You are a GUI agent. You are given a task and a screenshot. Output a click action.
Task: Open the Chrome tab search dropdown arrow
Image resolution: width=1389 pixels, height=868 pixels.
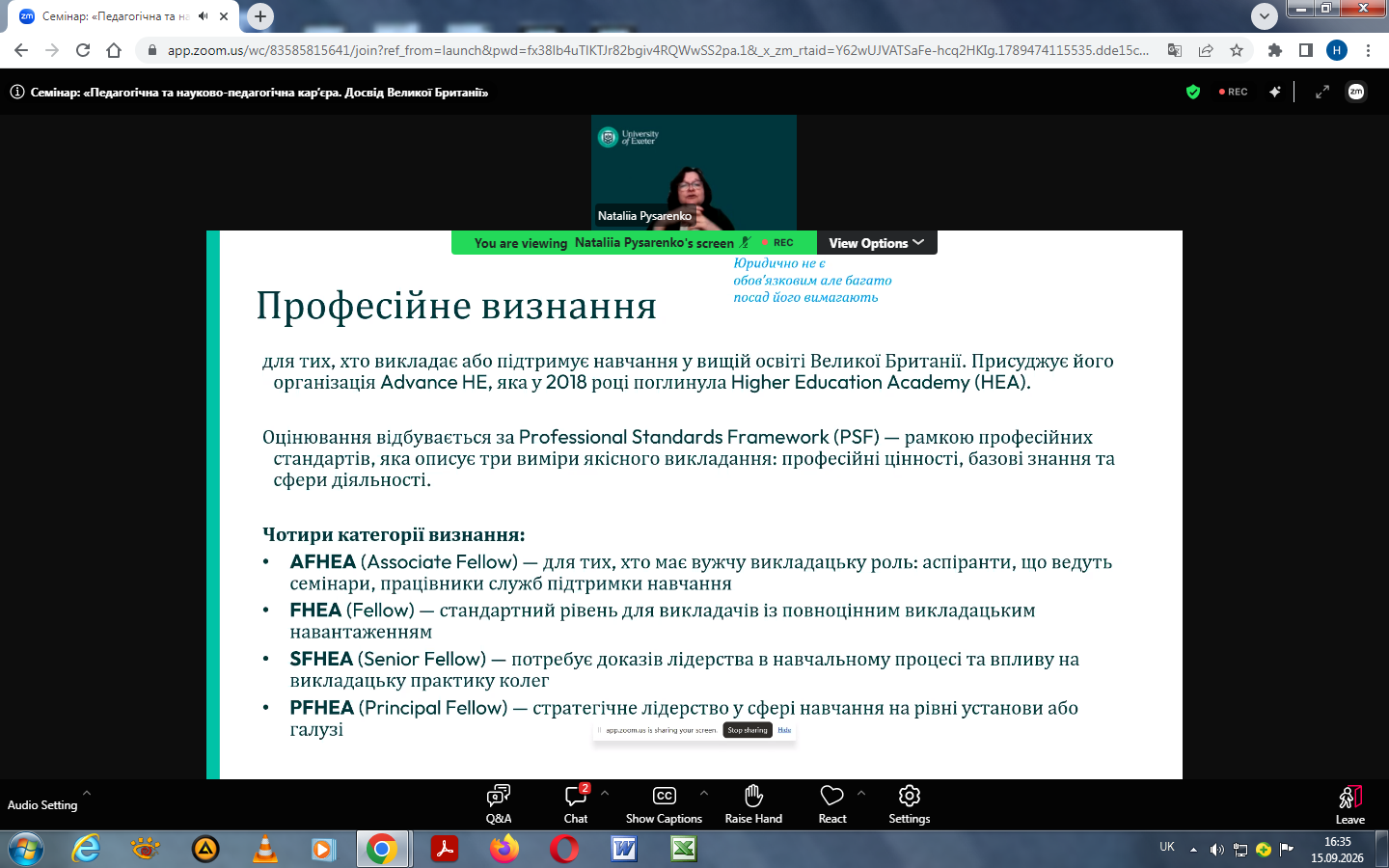[x=1265, y=15]
